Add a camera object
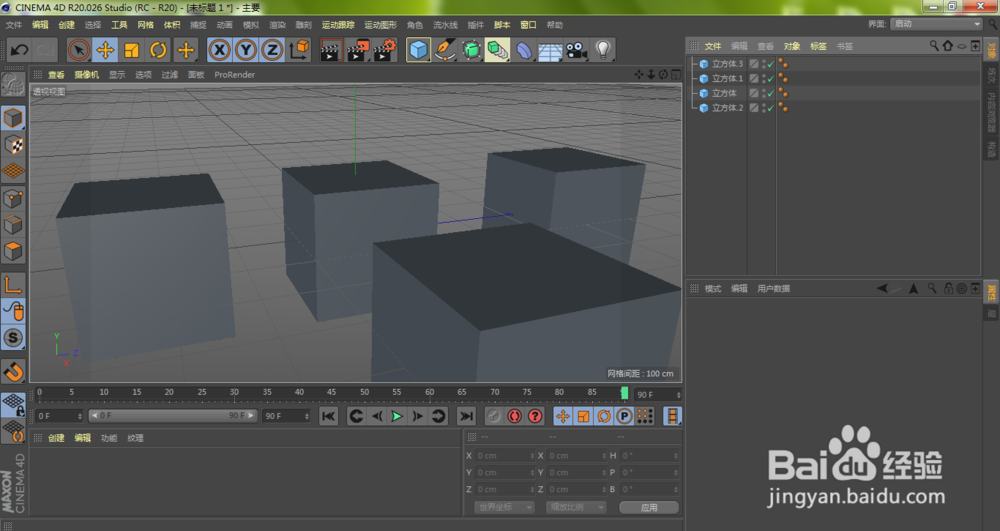Viewport: 1000px width, 531px height. coord(577,50)
